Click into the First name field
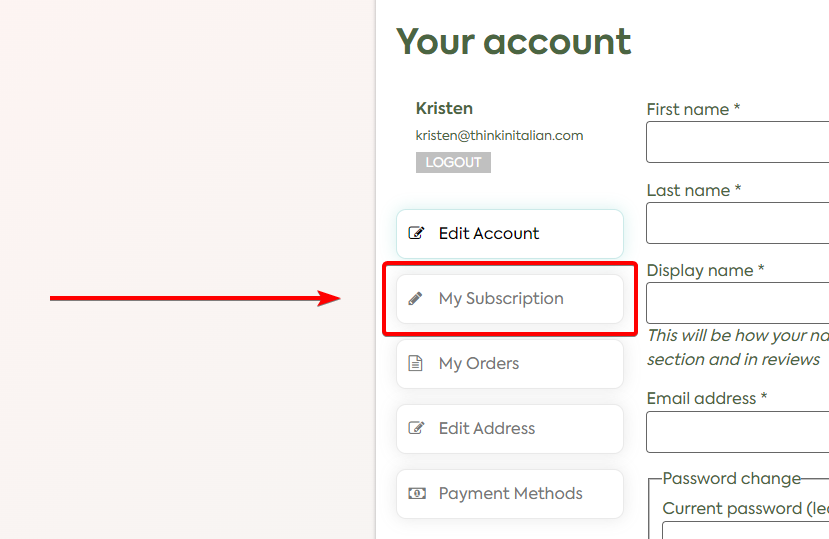 [x=738, y=142]
